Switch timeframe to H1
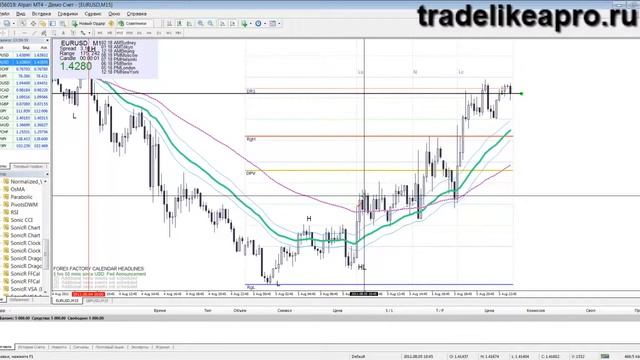This screenshot has height=360, width=640. tap(139, 33)
